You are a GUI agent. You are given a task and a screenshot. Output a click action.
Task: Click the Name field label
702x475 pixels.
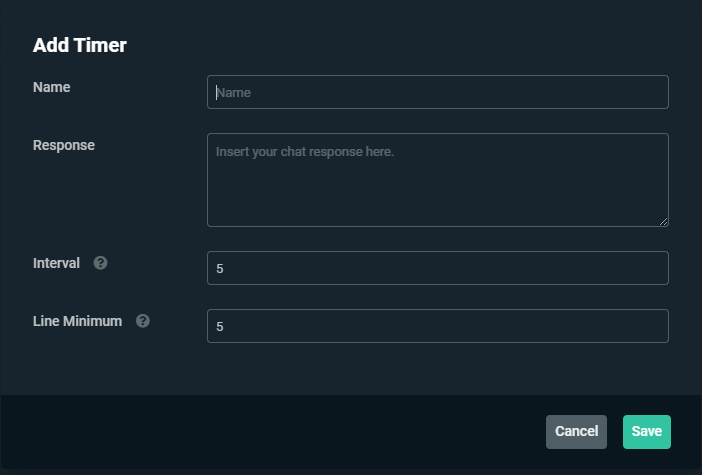[52, 87]
